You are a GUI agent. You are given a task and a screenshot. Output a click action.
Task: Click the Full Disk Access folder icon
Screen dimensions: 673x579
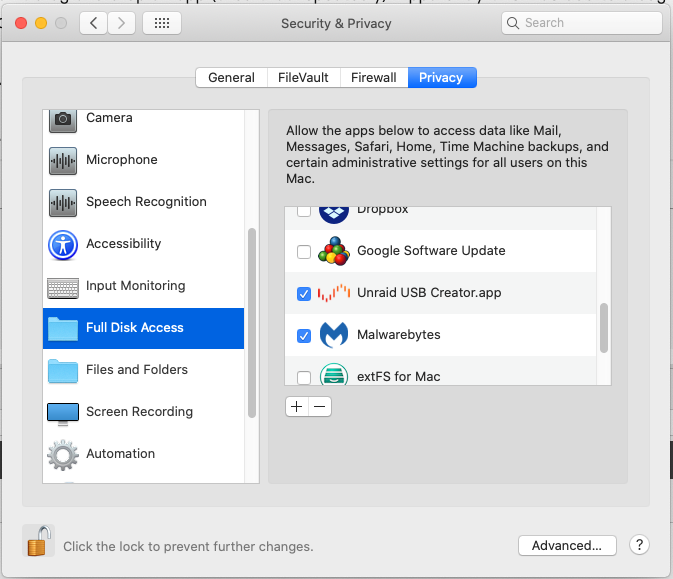[63, 329]
